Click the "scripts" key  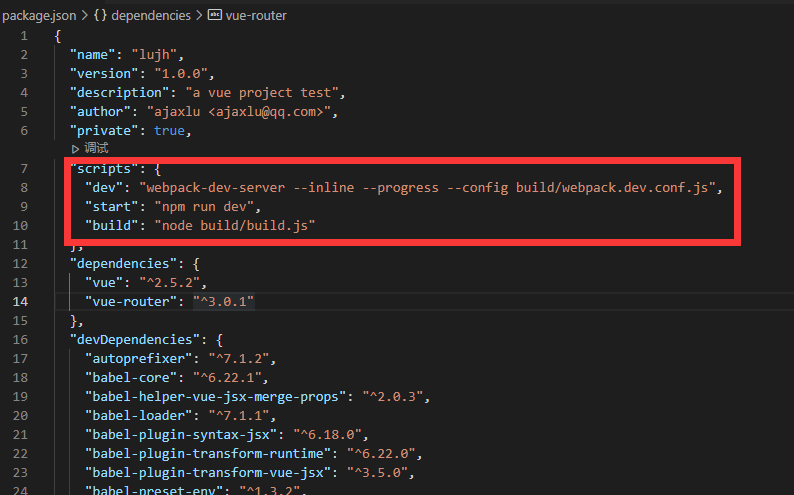tap(104, 169)
